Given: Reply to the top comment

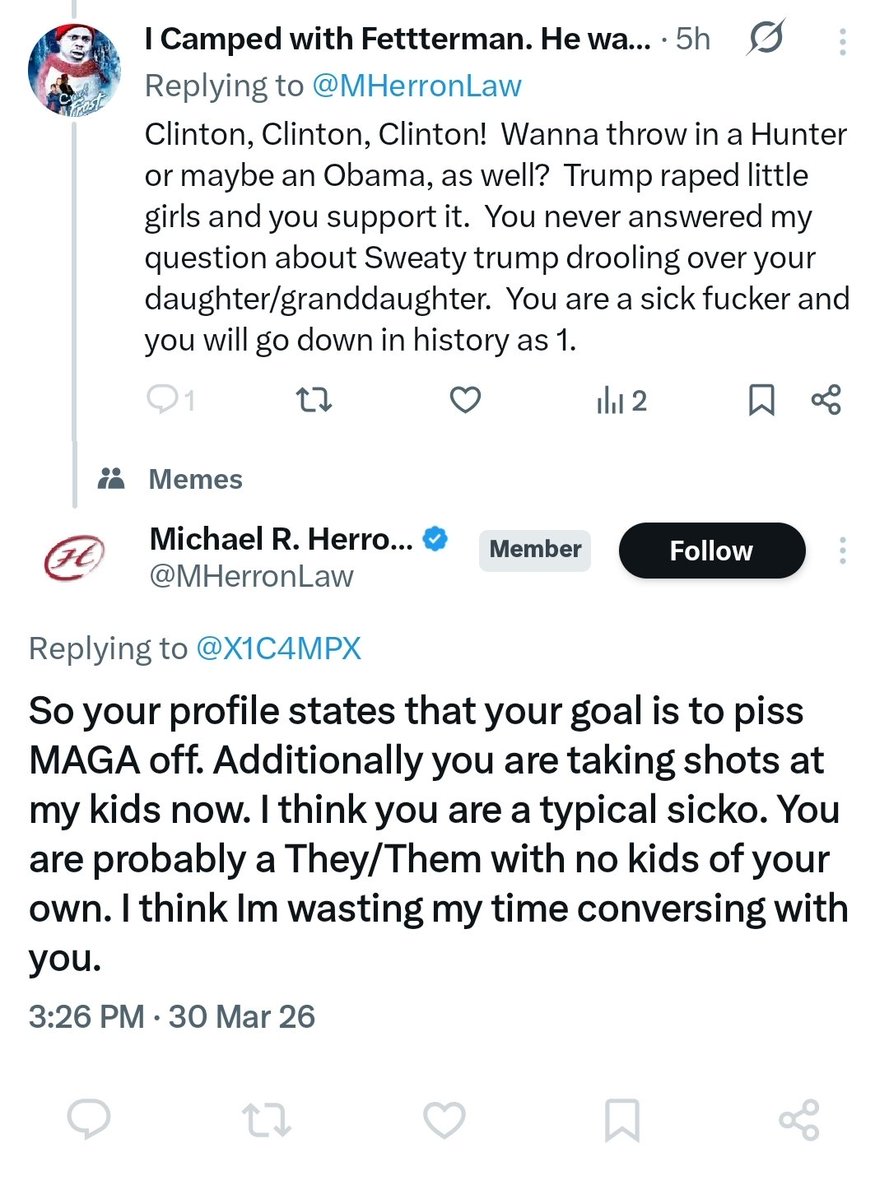Looking at the screenshot, I should pyautogui.click(x=162, y=401).
